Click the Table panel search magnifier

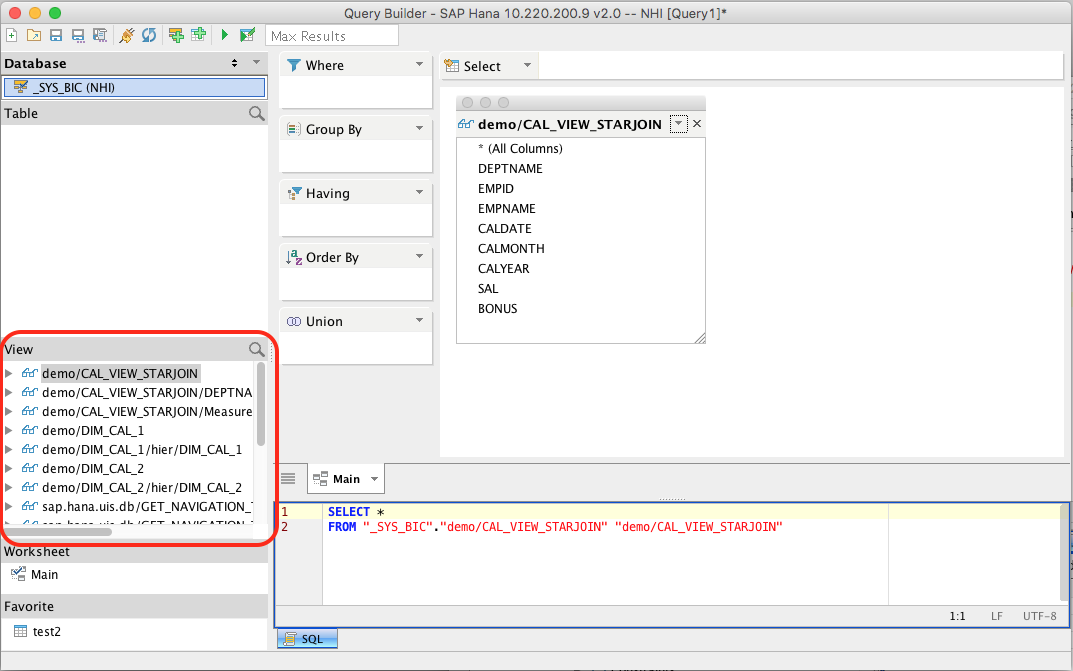(257, 114)
